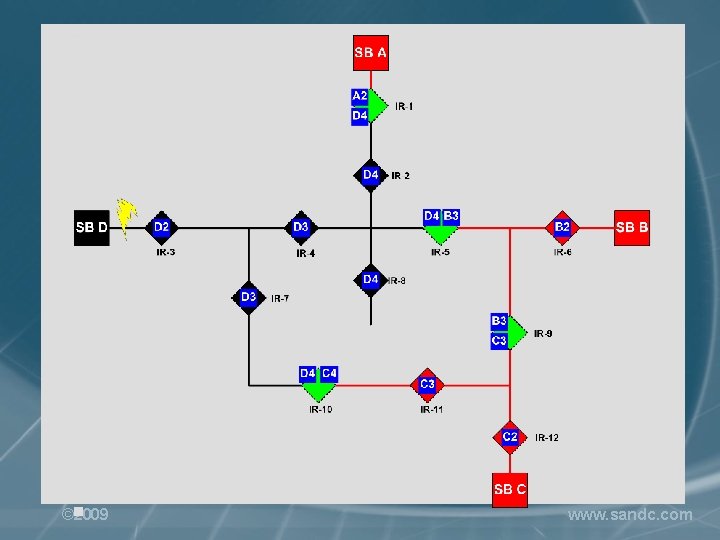The height and width of the screenshot is (540, 720).
Task: Click the IR-8 black diamond D4
Action: [x=371, y=280]
